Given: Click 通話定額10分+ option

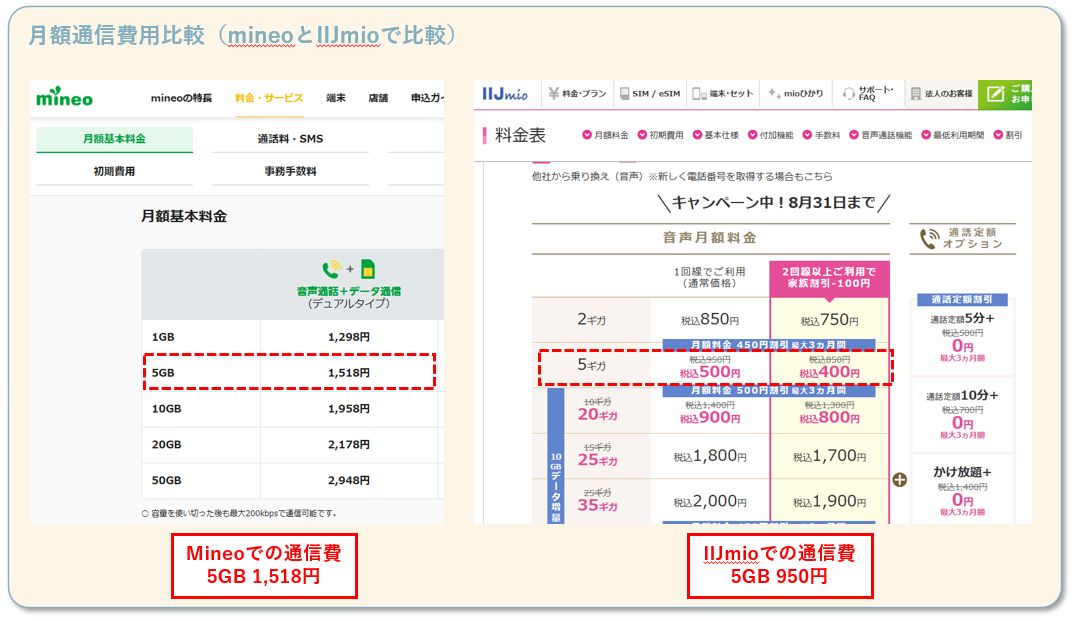Looking at the screenshot, I should (962, 395).
